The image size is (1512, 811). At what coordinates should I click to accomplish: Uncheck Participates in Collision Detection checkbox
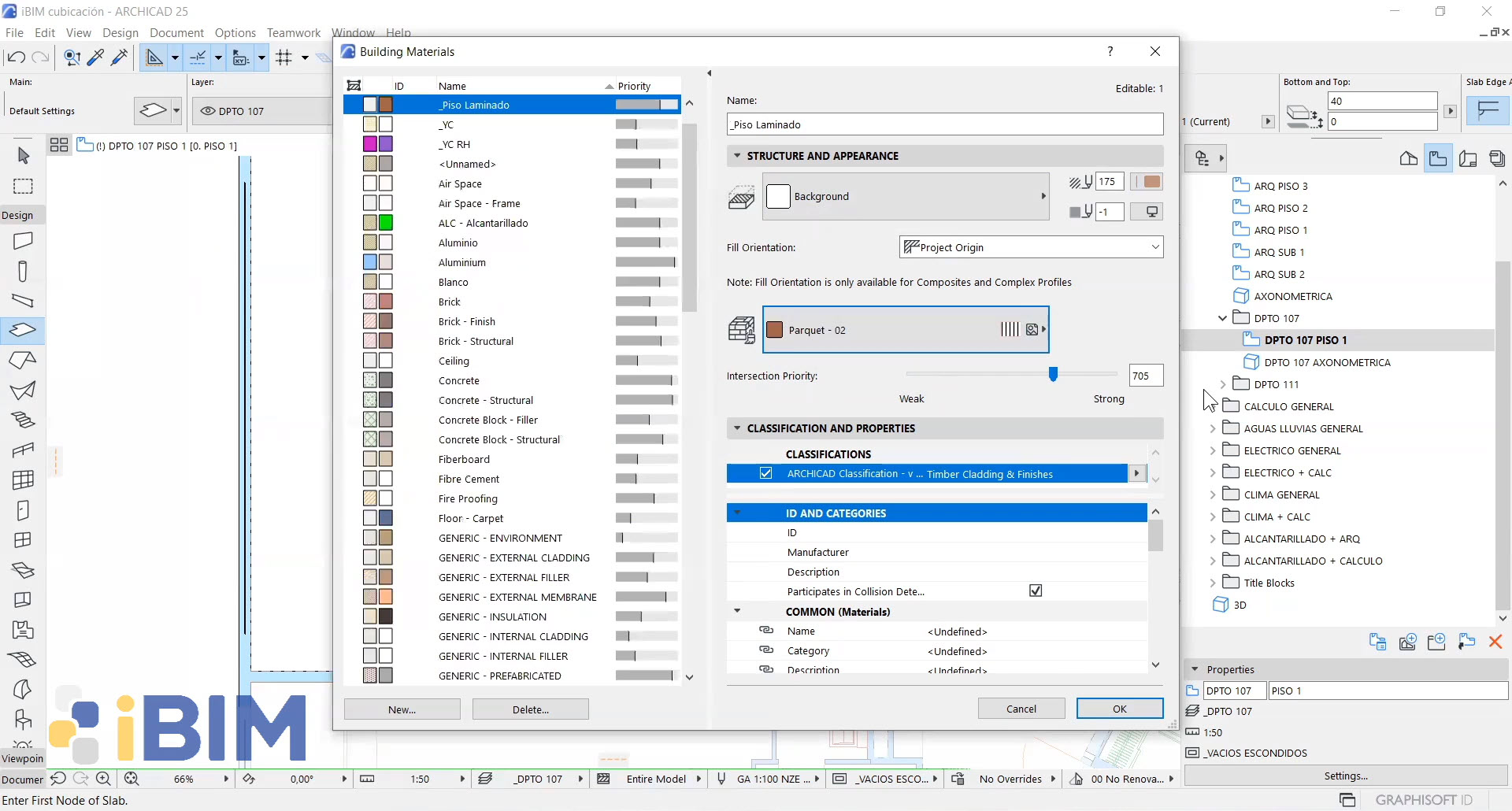[1036, 591]
